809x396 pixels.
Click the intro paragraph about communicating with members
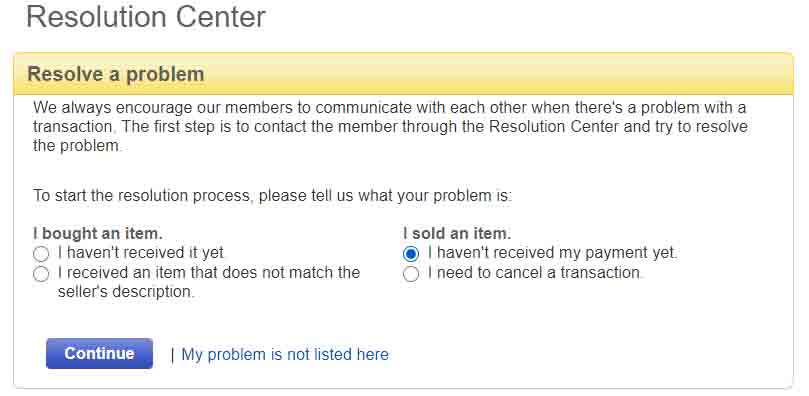[x=391, y=127]
